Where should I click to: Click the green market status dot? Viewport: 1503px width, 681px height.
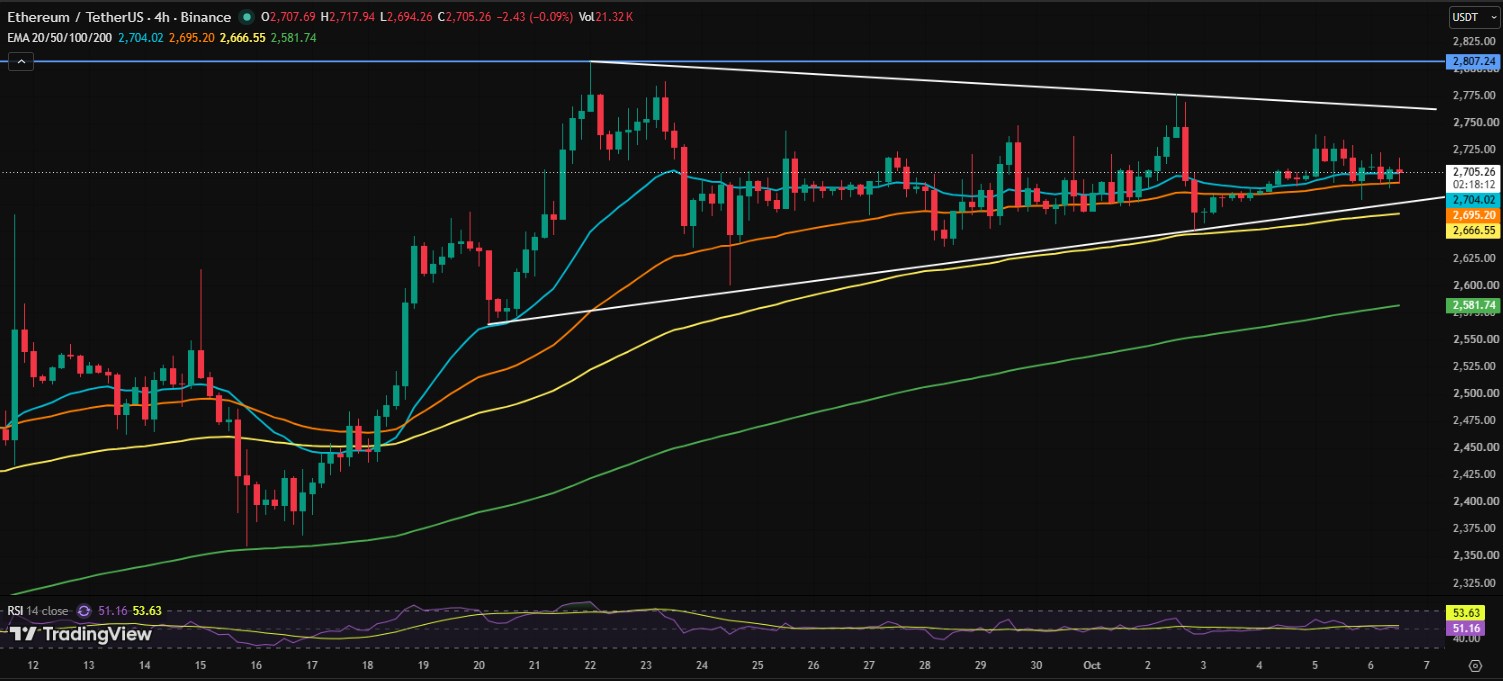[247, 17]
